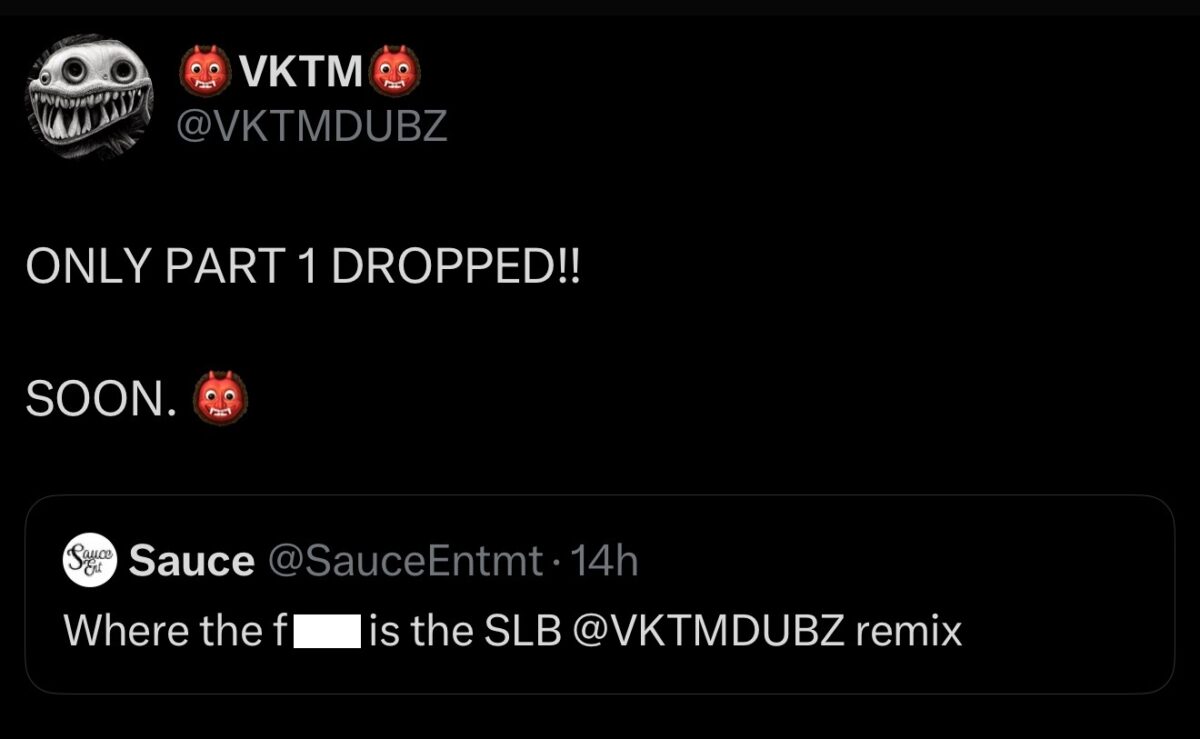Click the word DROPPED!! in the tweet
This screenshot has height=739, width=1200.
[455, 268]
